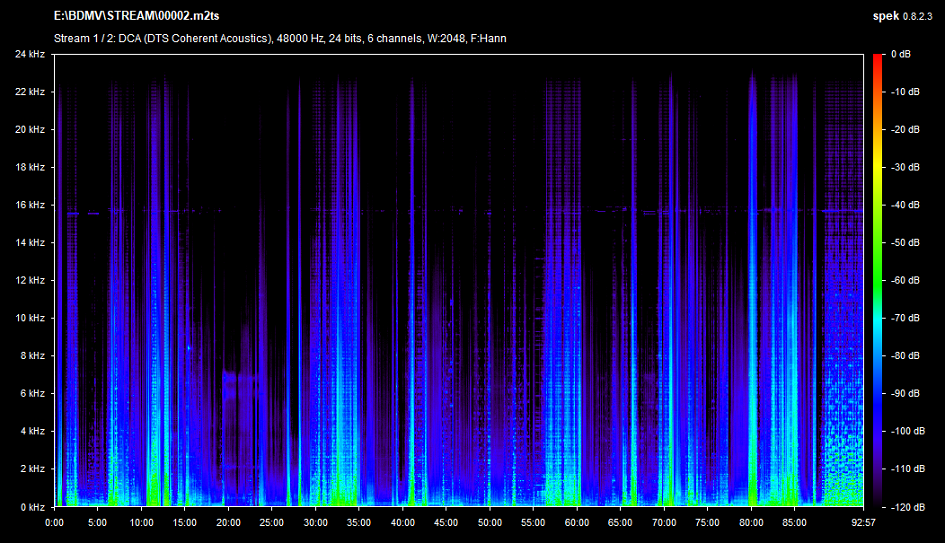Image resolution: width=945 pixels, height=543 pixels.
Task: Click the red top of the color bar
Action: pyautogui.click(x=877, y=58)
